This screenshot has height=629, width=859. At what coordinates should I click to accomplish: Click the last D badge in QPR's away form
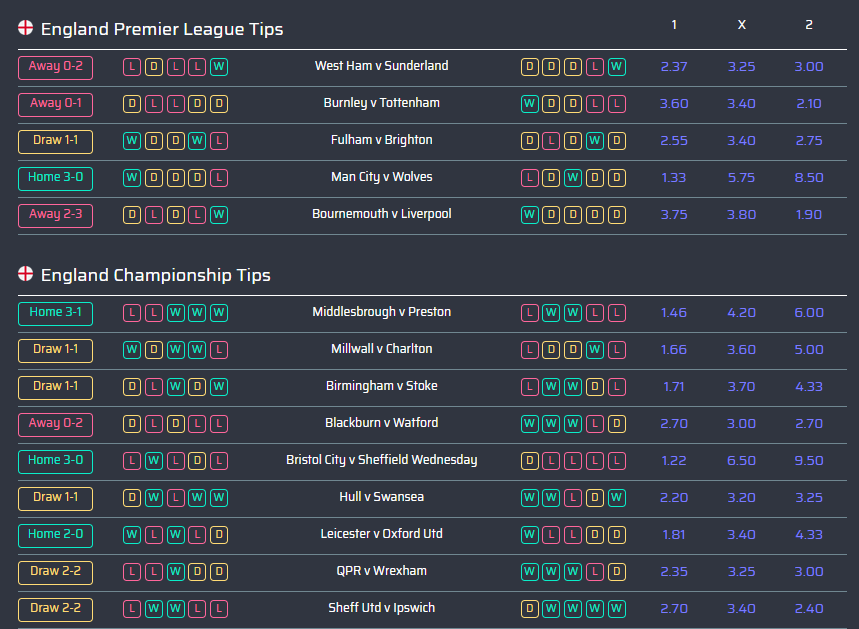[617, 571]
